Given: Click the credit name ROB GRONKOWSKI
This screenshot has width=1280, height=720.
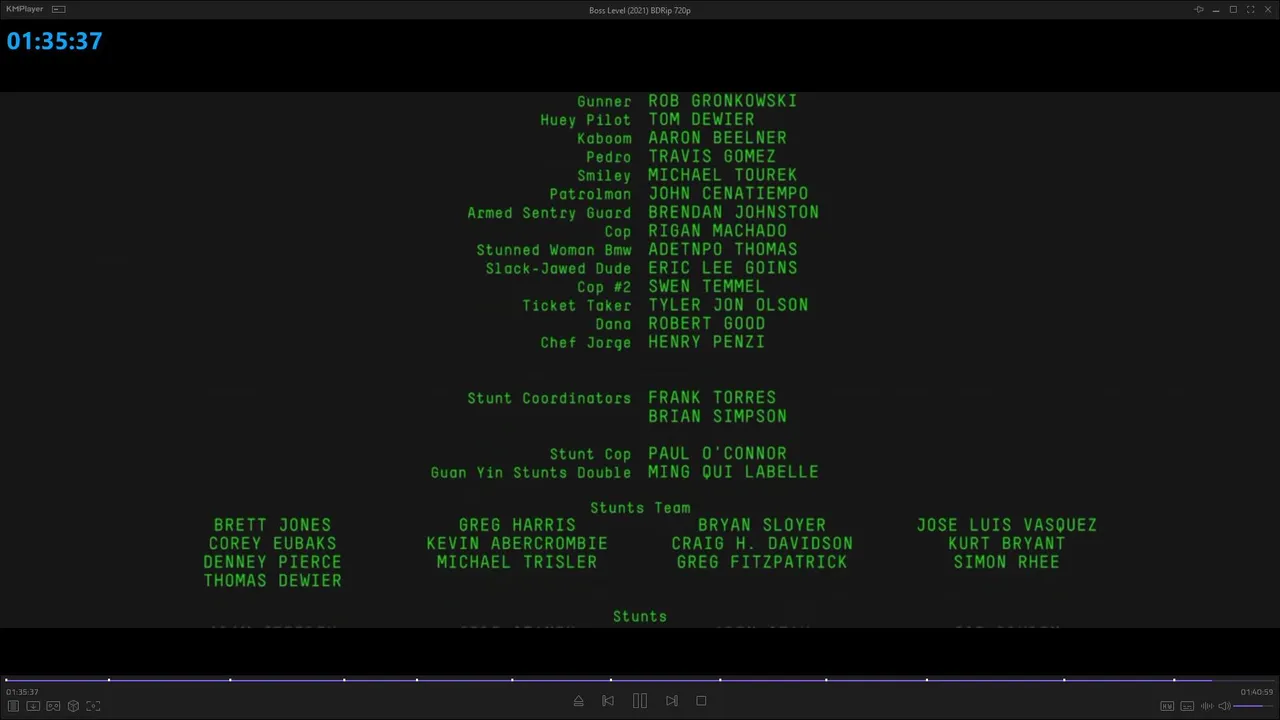Looking at the screenshot, I should [723, 101].
